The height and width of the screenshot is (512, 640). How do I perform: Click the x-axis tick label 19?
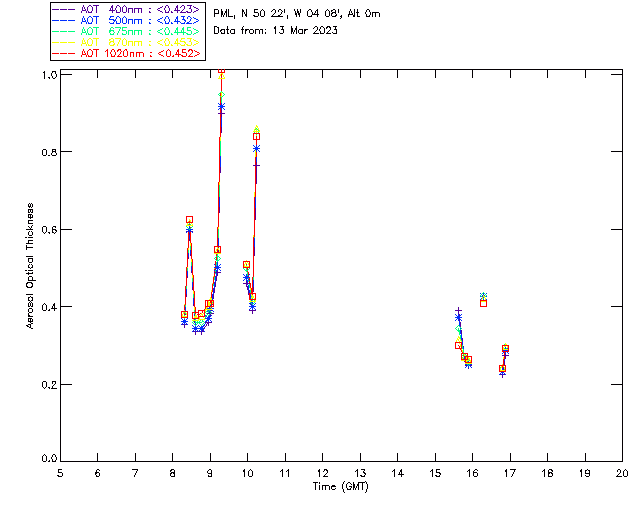(585, 474)
